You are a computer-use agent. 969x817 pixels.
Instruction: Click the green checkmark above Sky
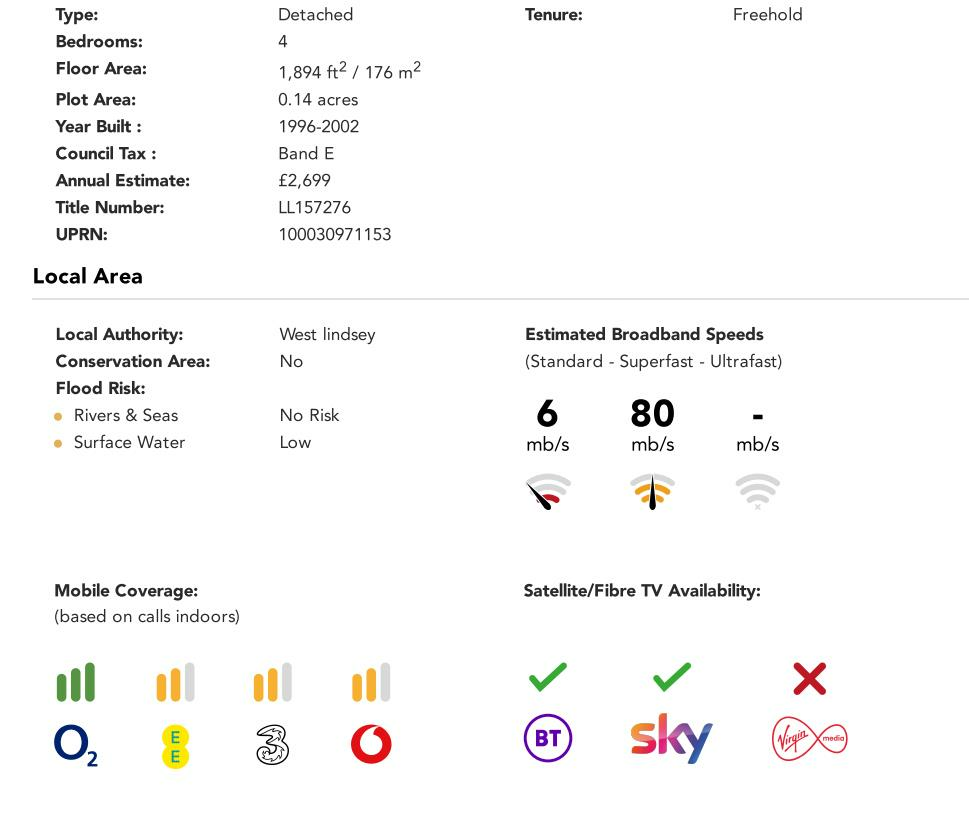tap(671, 677)
